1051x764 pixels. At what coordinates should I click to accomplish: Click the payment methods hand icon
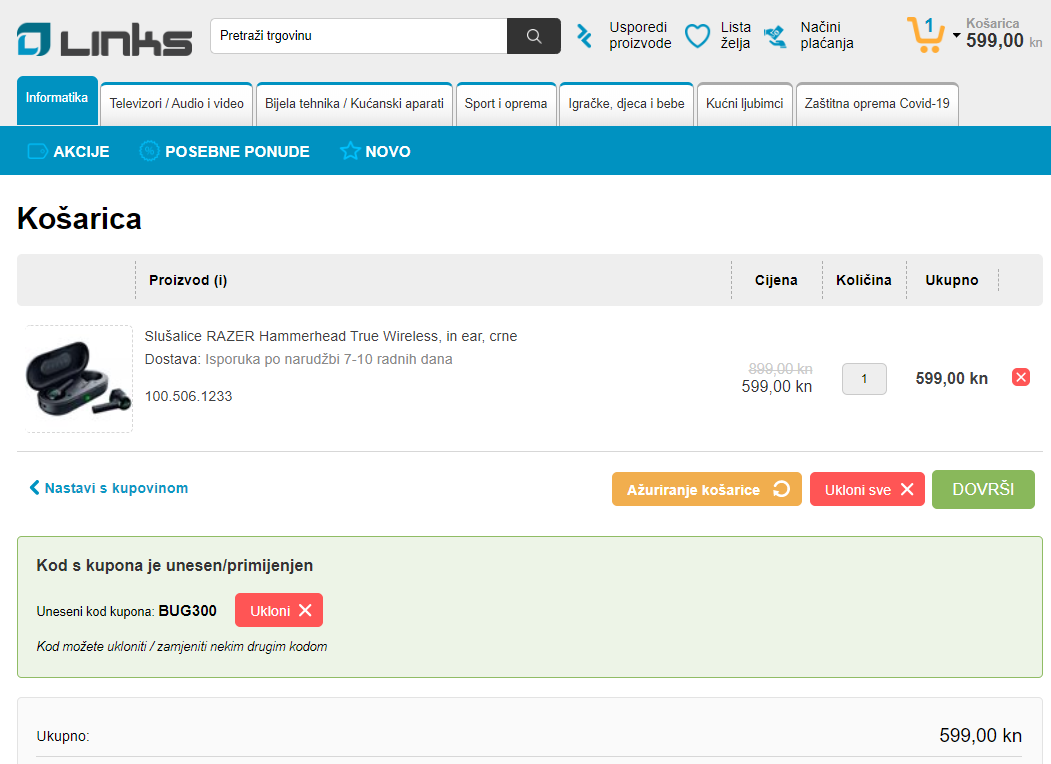click(x=776, y=36)
